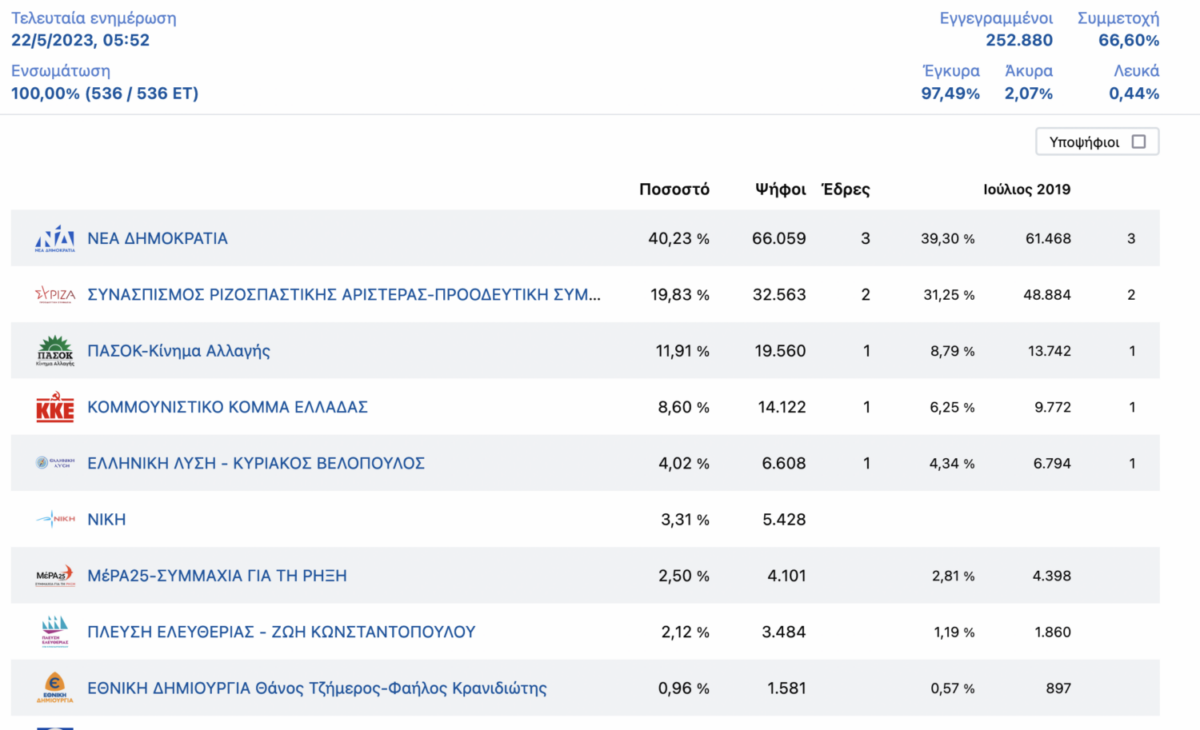Click the Ιούλιος 2019 column header
The image size is (1200, 730).
point(1027,189)
